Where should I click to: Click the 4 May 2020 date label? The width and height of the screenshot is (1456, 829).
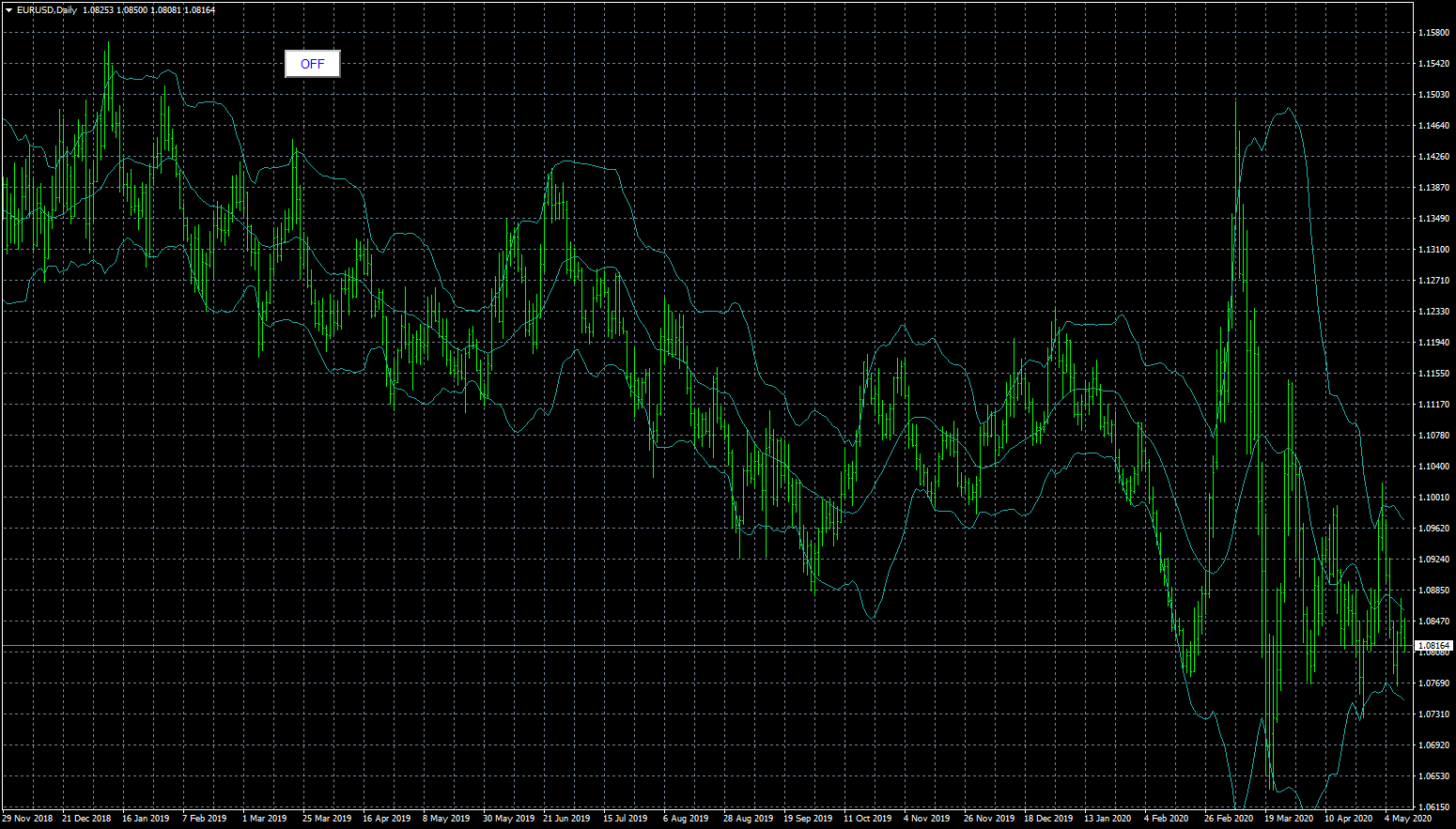click(x=1408, y=819)
